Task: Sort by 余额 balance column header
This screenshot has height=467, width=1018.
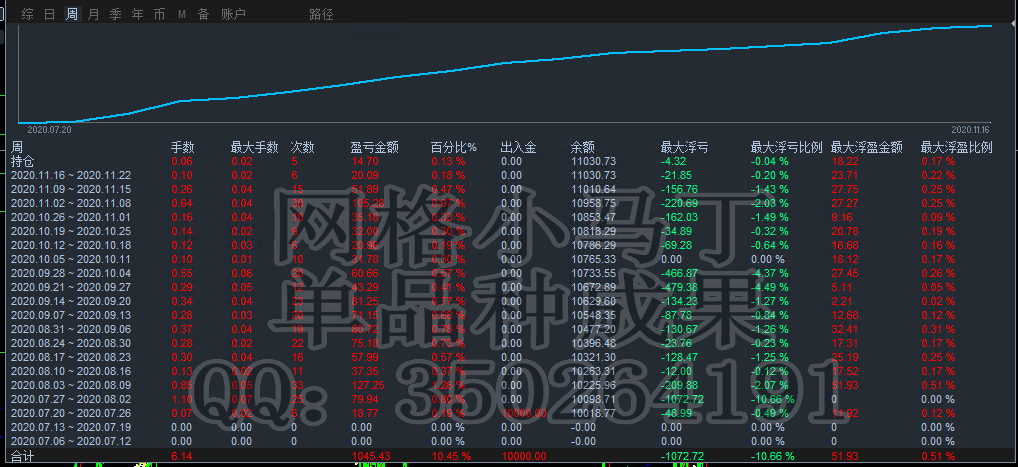Action: tap(582, 147)
